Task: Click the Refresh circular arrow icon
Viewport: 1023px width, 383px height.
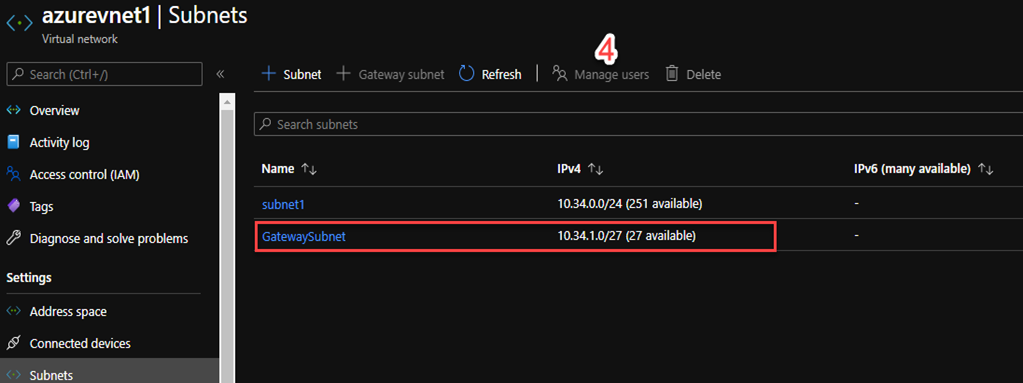Action: (x=466, y=74)
